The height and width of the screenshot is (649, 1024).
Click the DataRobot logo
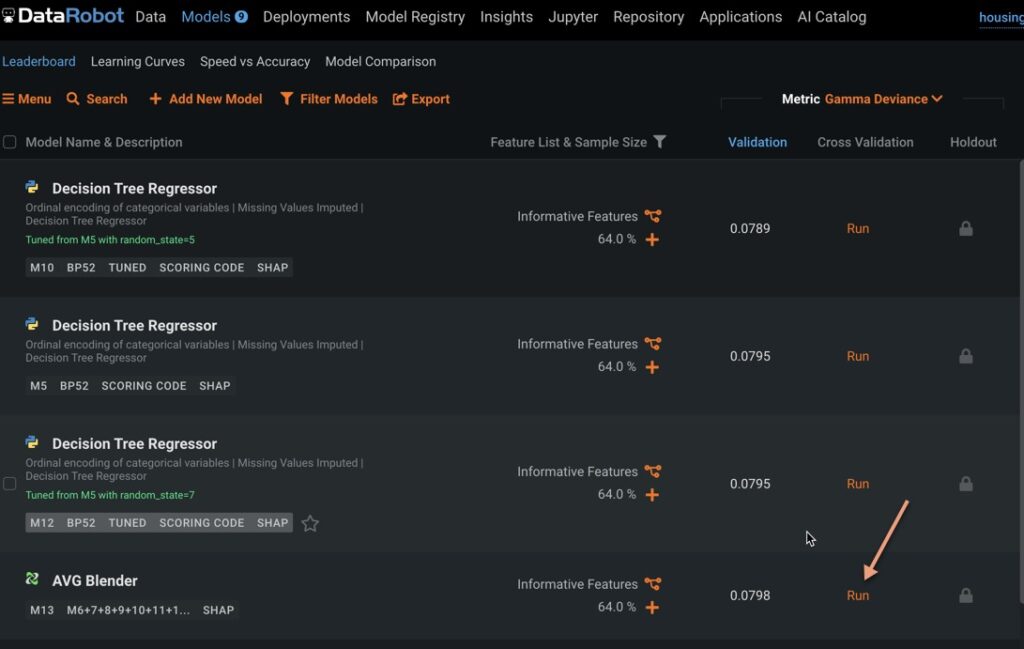pyautogui.click(x=62, y=16)
